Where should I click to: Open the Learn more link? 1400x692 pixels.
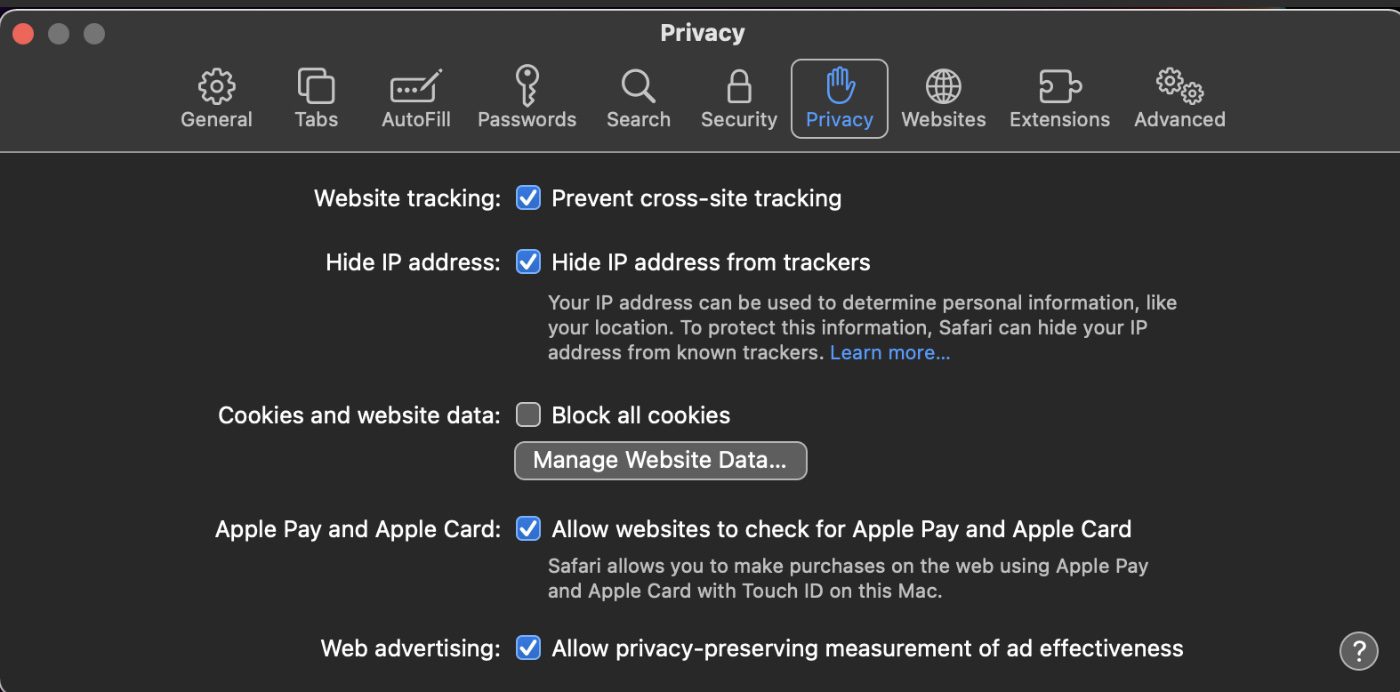[890, 353]
